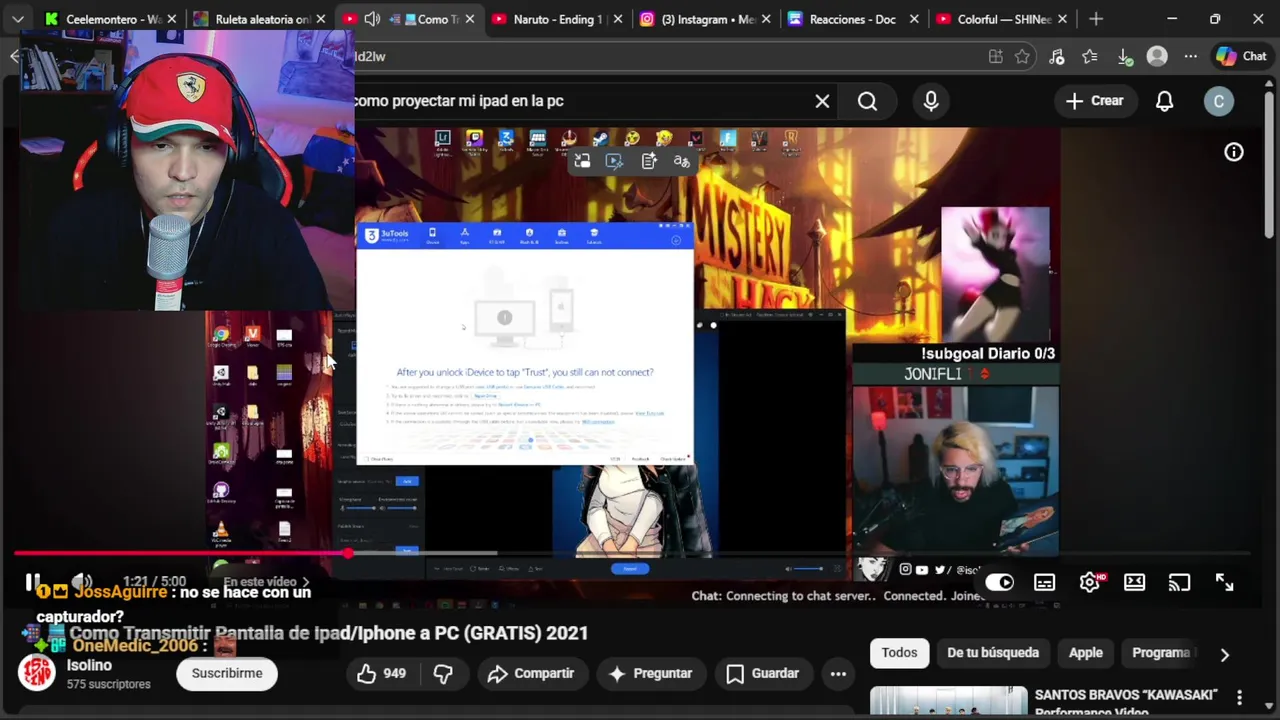Show the video info card icon
The image size is (1280, 720).
tap(1234, 152)
